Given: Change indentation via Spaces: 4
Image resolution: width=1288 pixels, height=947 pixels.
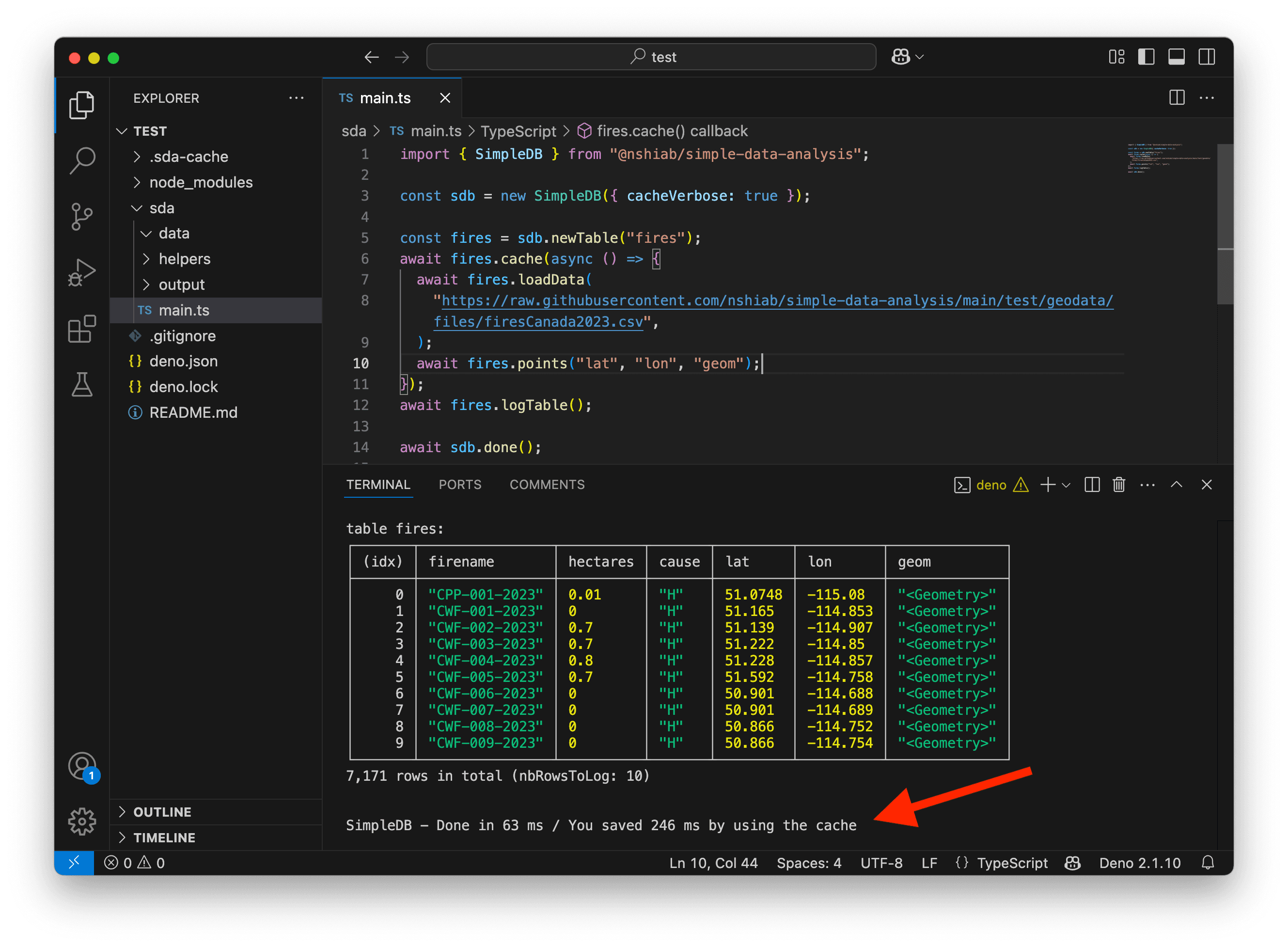Looking at the screenshot, I should tap(809, 863).
